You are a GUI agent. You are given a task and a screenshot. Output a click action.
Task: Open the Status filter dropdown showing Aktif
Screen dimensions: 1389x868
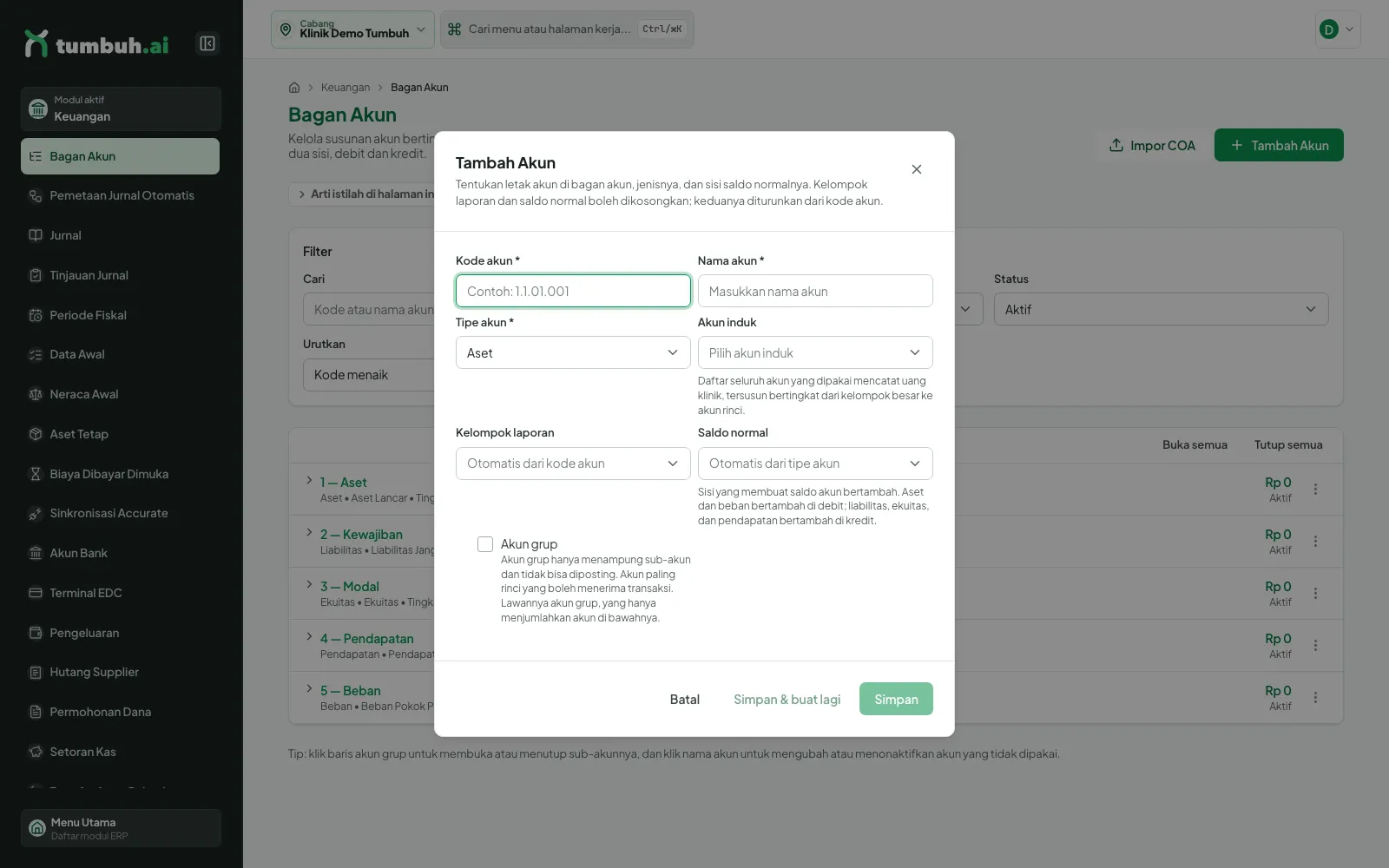pos(1161,309)
